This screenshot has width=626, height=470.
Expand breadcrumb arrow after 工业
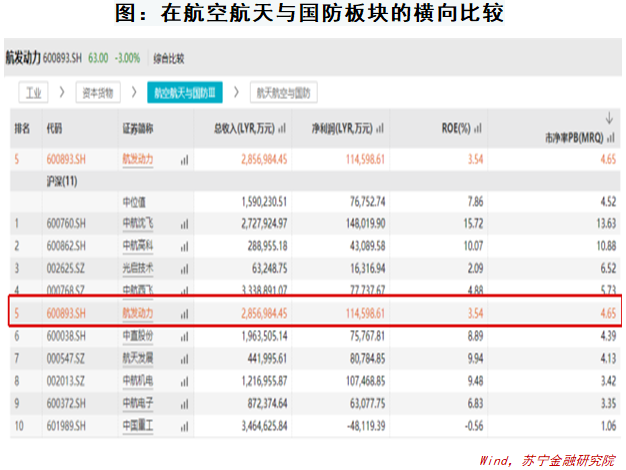[62, 93]
